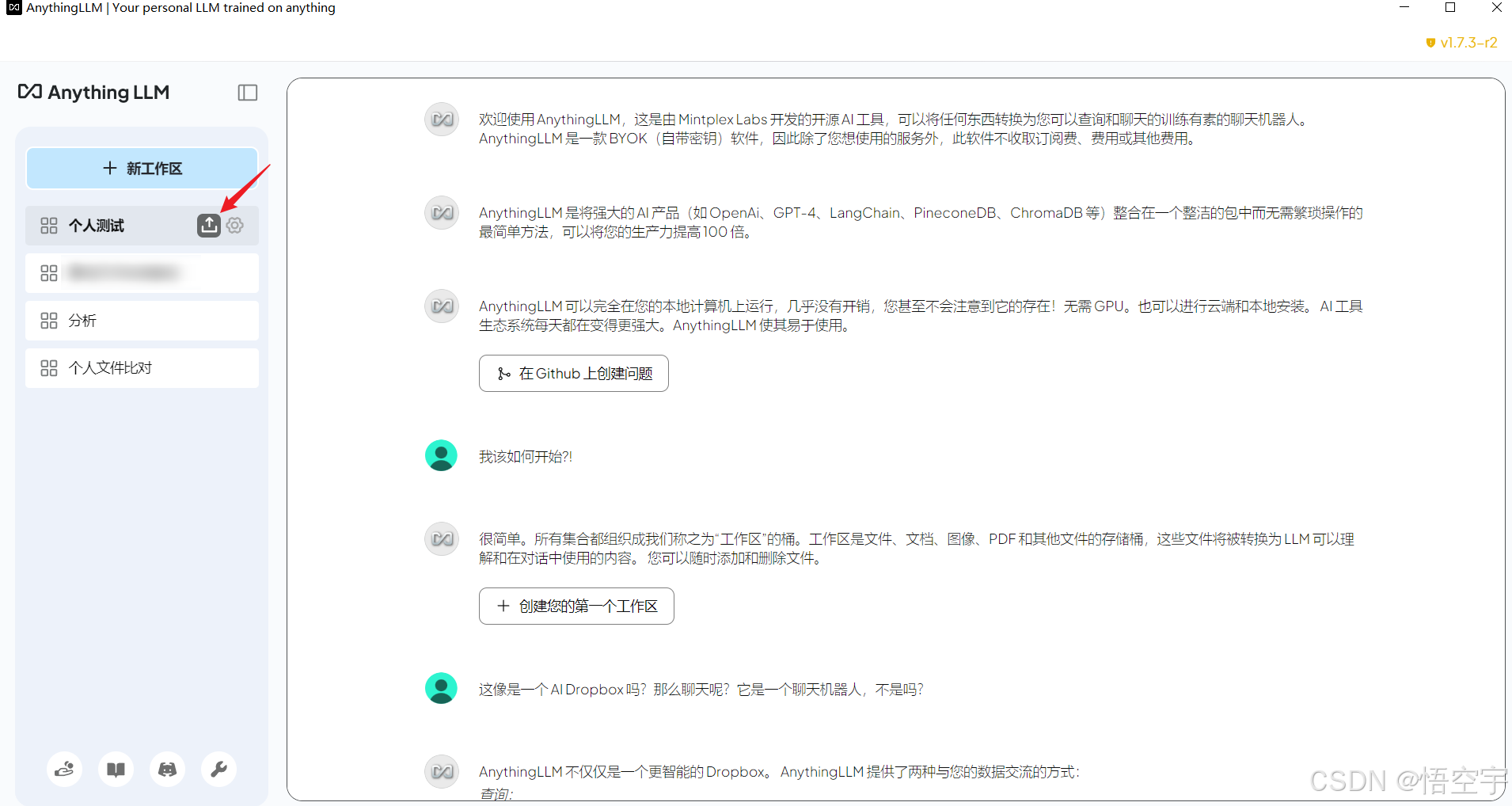
Task: Open the documentation book icon
Action: point(116,769)
